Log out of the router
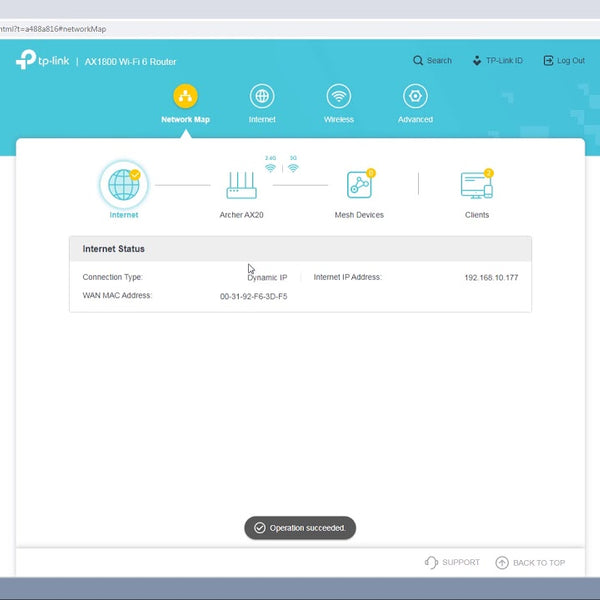Viewport: 600px width, 600px height. click(x=564, y=60)
